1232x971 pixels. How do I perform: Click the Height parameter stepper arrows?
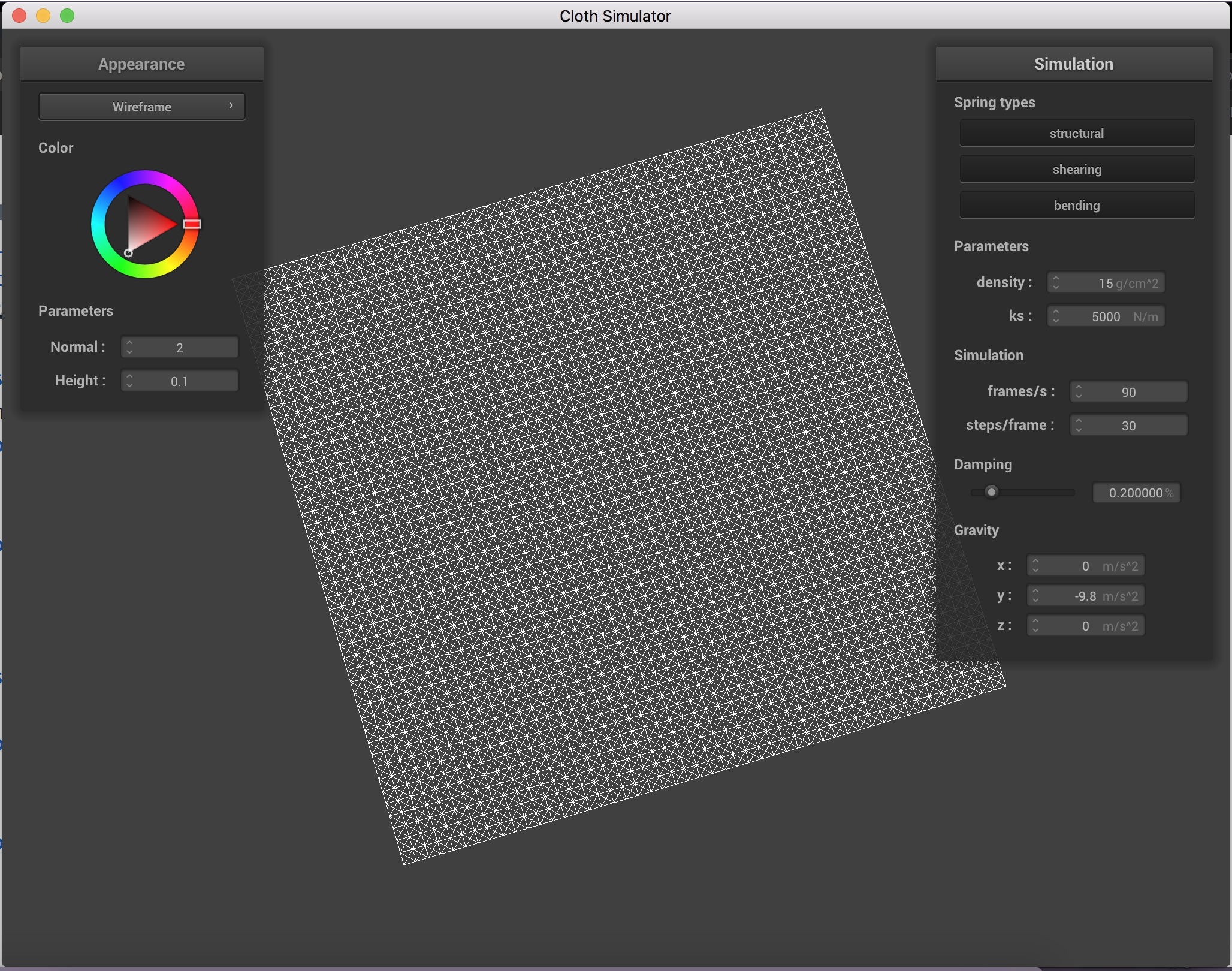pyautogui.click(x=129, y=381)
